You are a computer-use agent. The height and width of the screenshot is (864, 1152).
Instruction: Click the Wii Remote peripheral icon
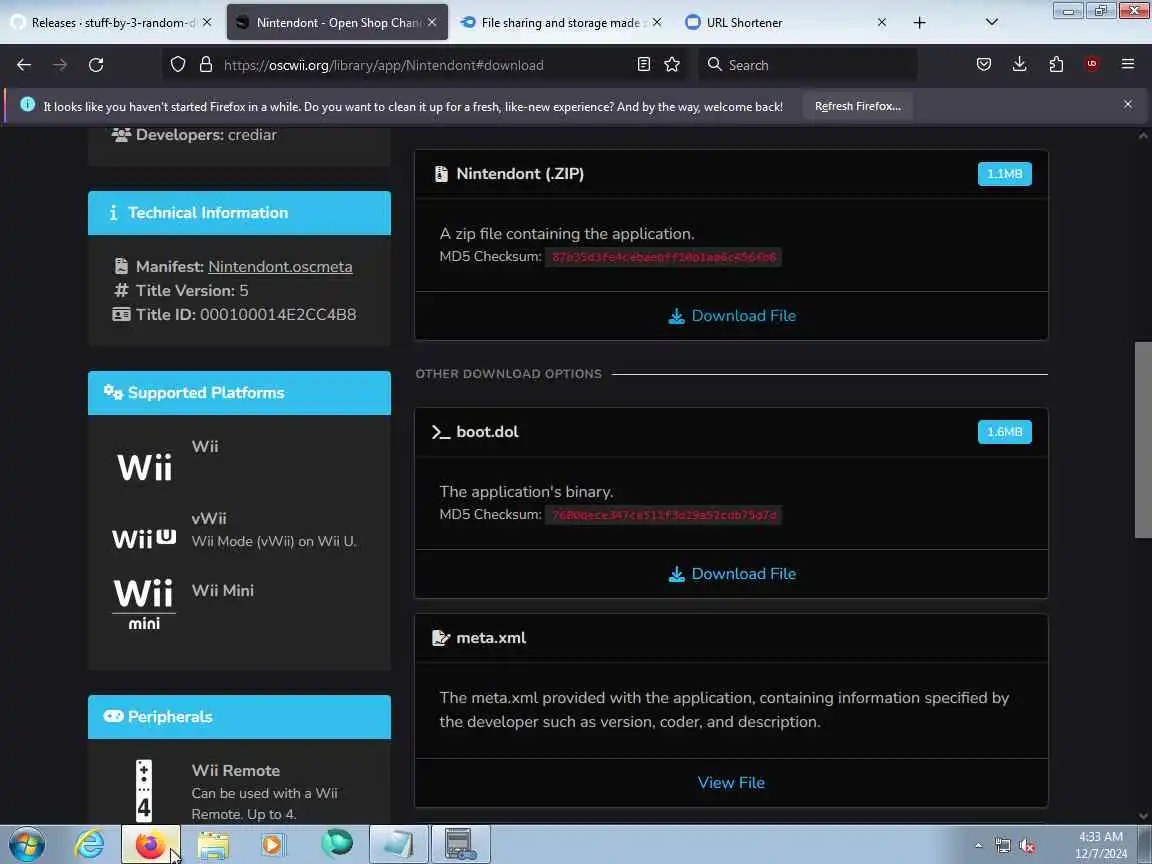click(144, 791)
